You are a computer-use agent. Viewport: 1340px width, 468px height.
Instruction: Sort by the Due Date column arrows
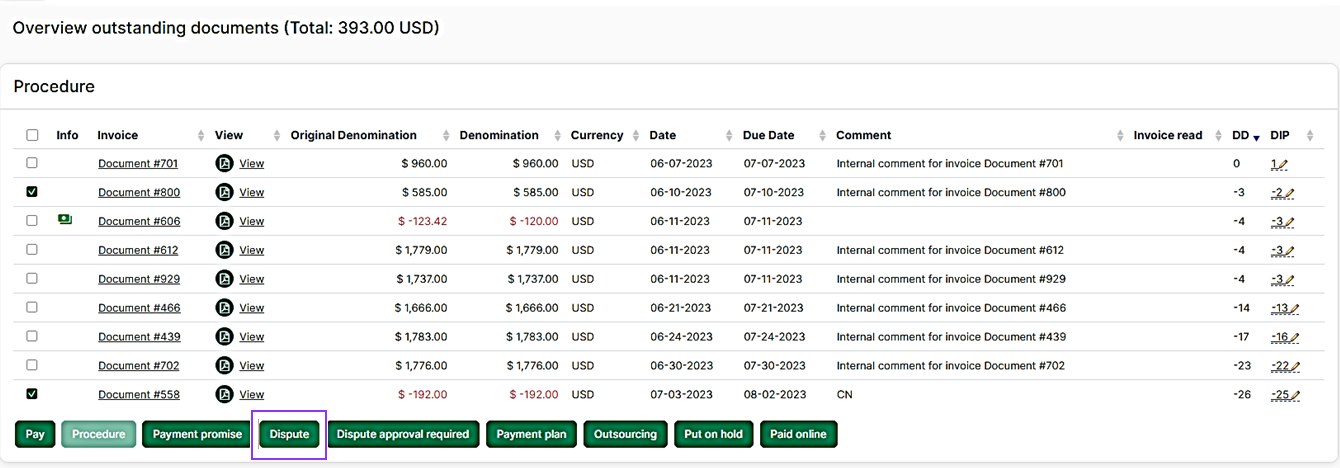point(823,136)
